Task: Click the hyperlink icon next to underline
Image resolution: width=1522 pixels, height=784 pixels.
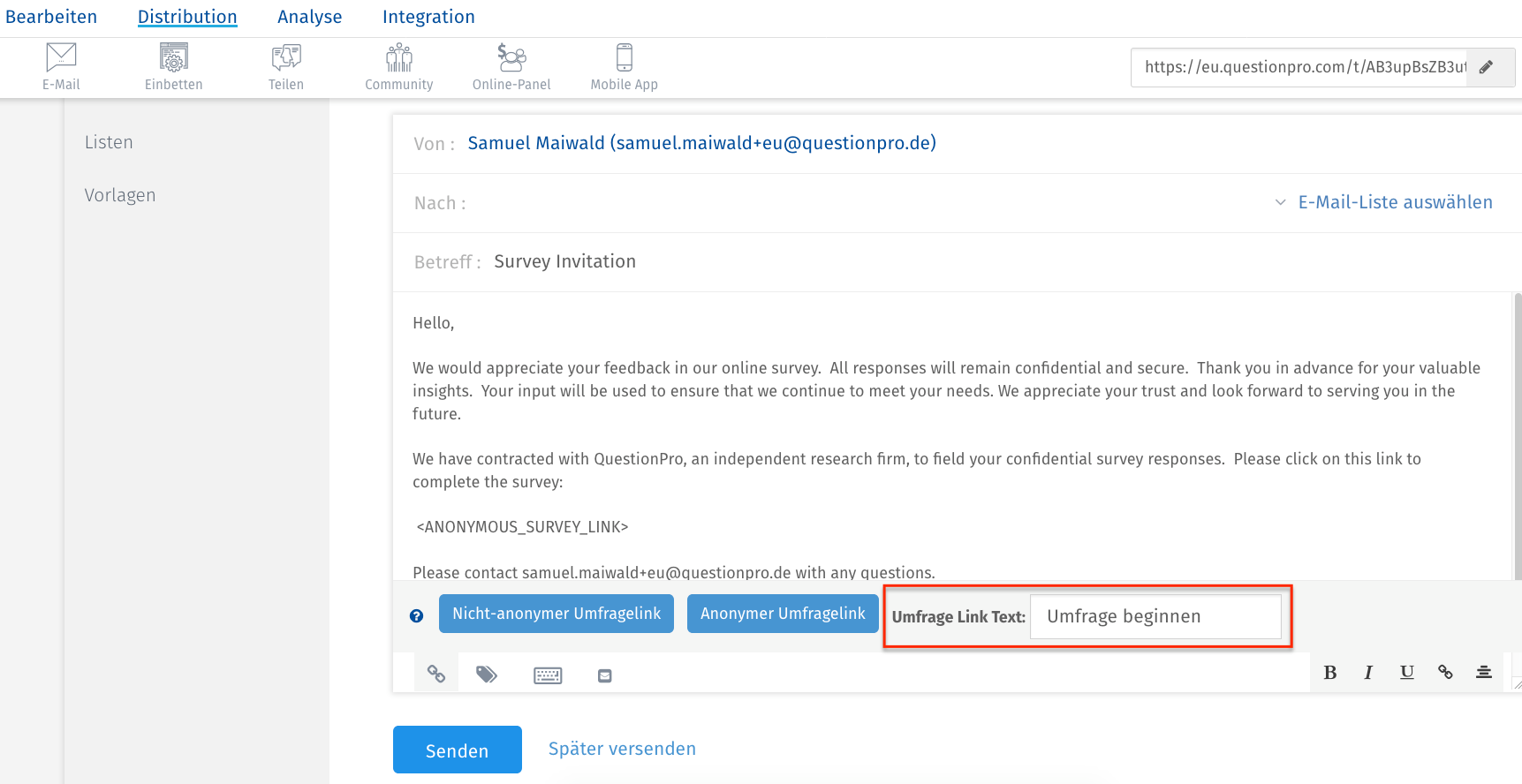Action: pos(1445,673)
